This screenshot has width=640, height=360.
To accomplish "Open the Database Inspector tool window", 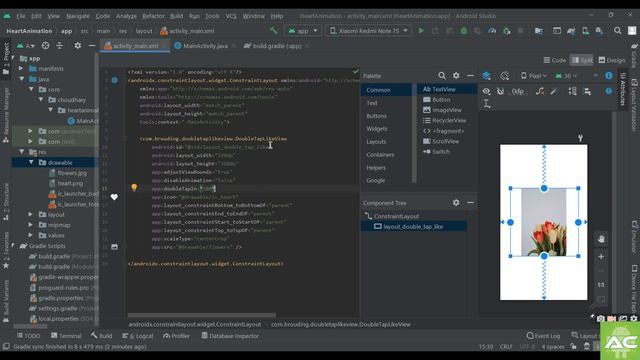I will (x=230, y=336).
